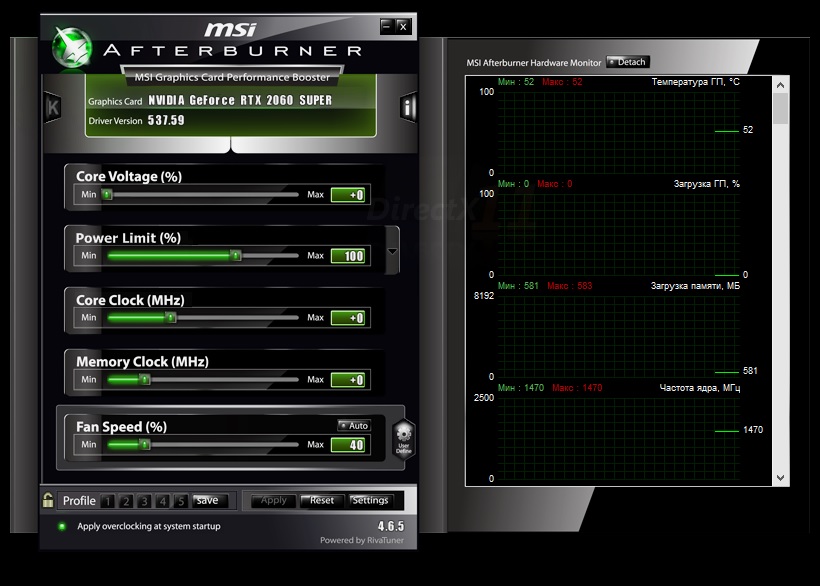Click the Частота ядра, МГц graph label
820x586 pixels.
700,388
